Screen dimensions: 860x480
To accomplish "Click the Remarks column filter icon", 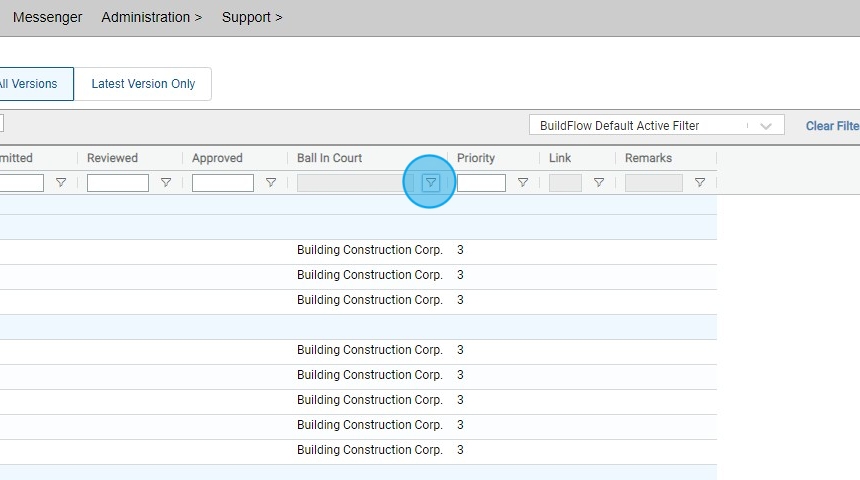I will [x=700, y=183].
